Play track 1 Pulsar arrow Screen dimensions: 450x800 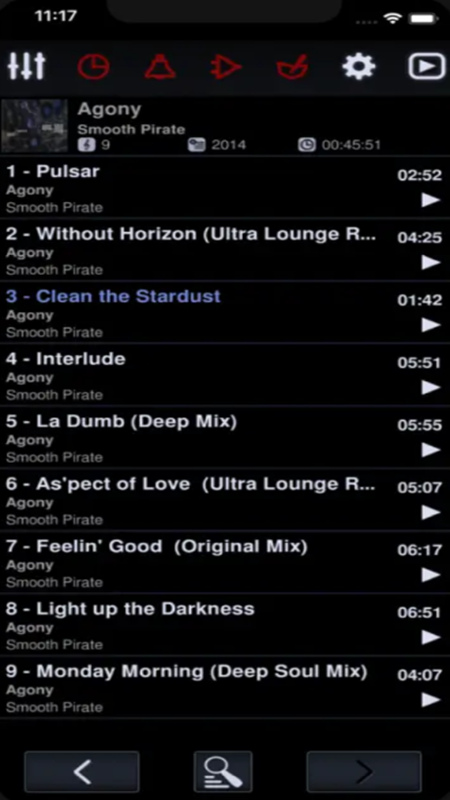click(431, 200)
